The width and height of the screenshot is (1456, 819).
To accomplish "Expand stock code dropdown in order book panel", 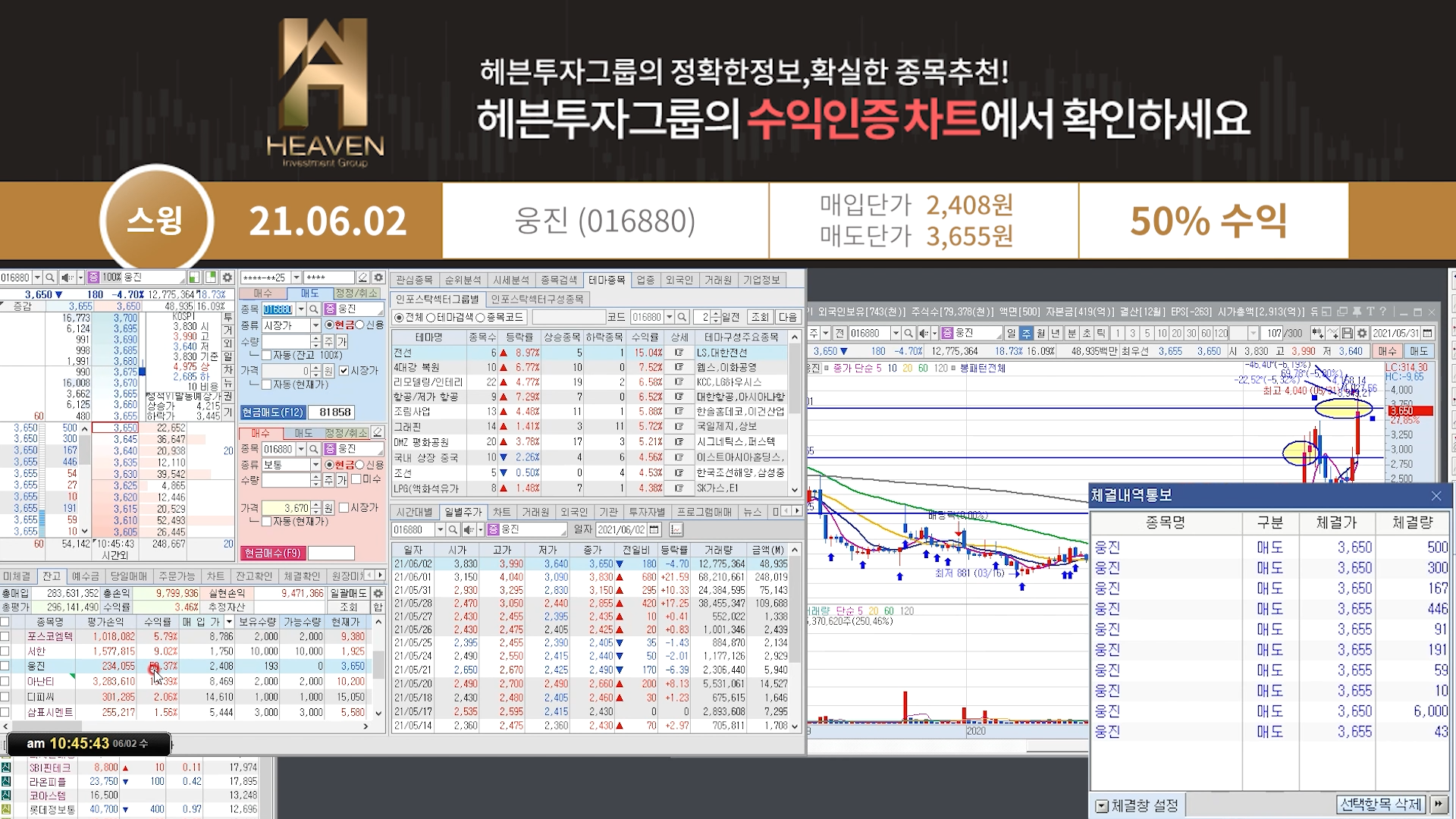I will click(36, 278).
